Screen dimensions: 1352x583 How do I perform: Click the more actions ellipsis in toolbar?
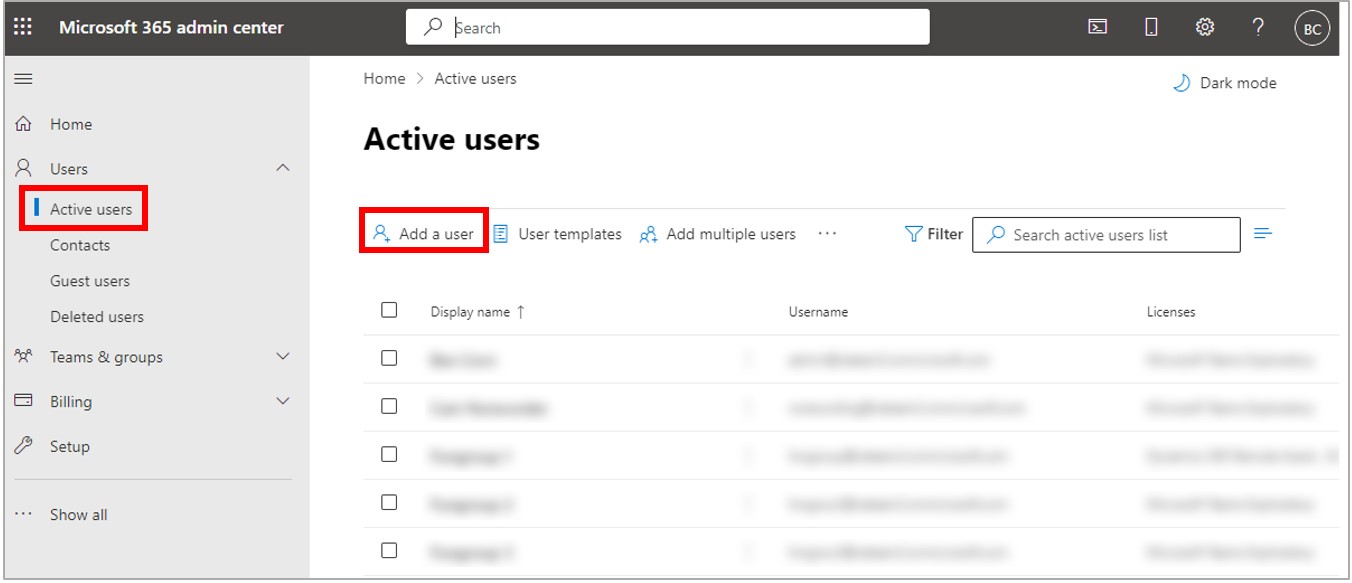click(827, 234)
